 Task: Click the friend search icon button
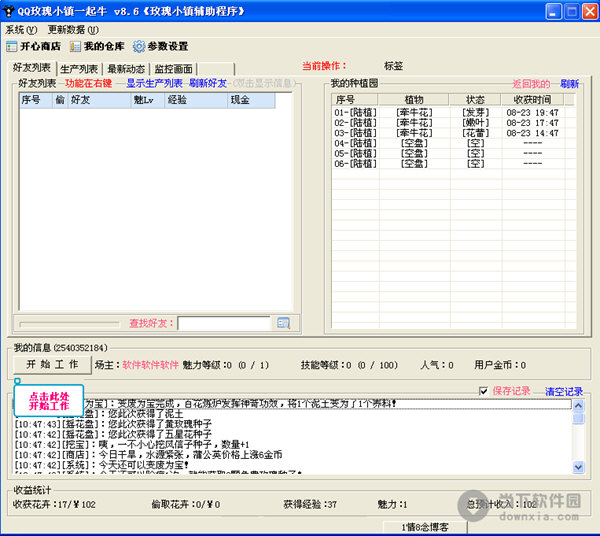(x=283, y=323)
